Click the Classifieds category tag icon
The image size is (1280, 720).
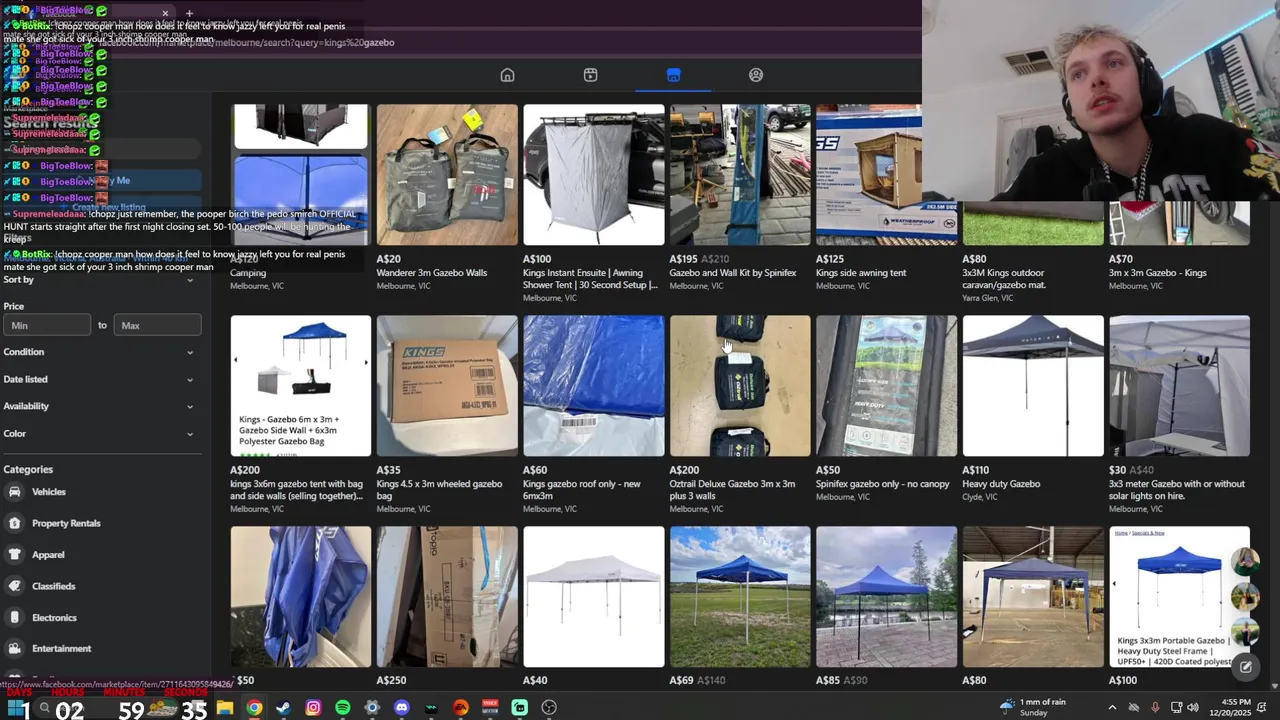click(x=14, y=586)
